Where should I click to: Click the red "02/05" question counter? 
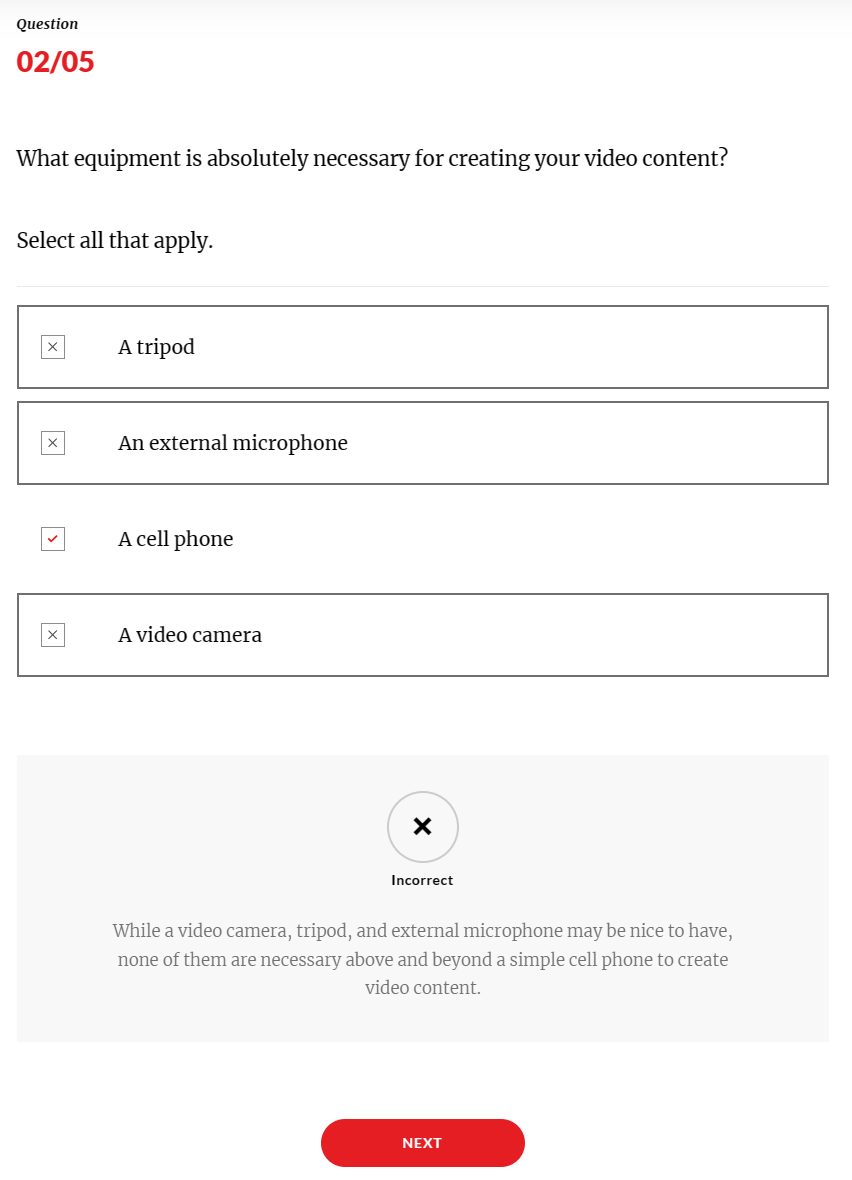[x=56, y=62]
